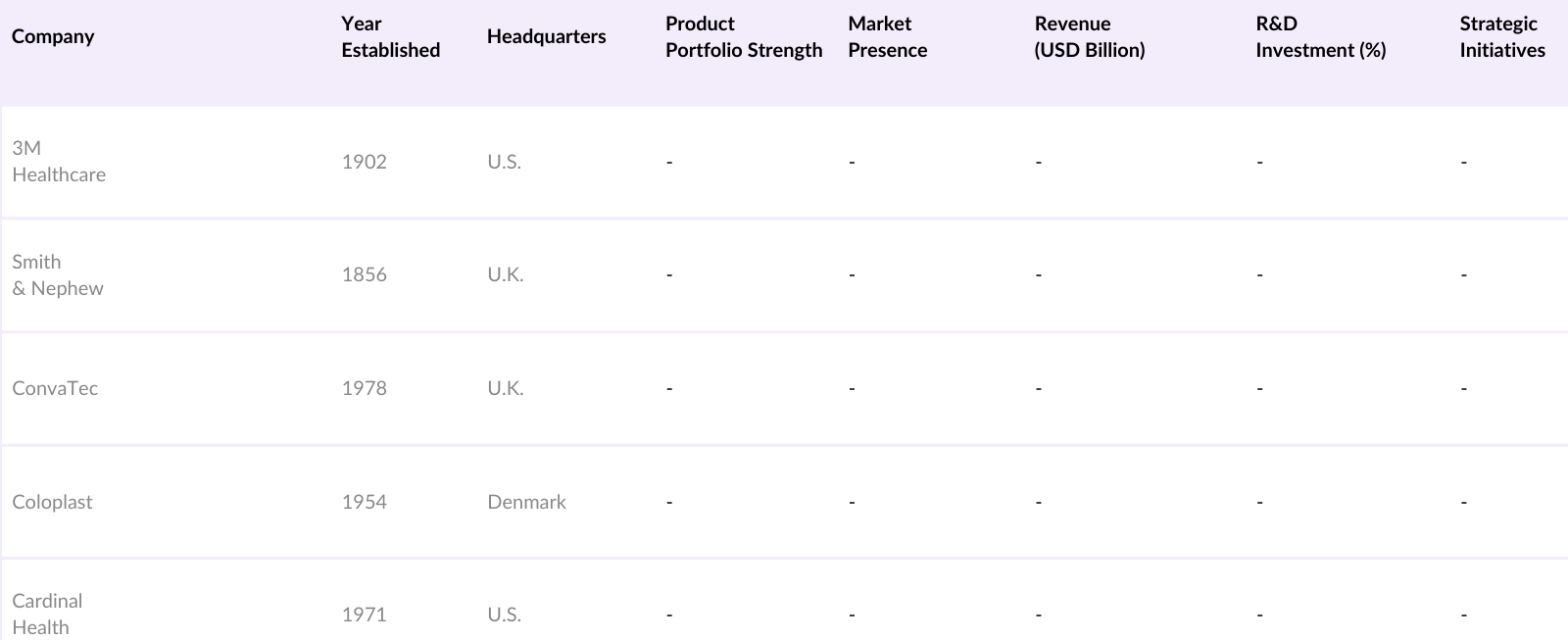1568x640 pixels.
Task: Click Smith & Nephew's U.K. headquarters cell
Action: point(505,274)
